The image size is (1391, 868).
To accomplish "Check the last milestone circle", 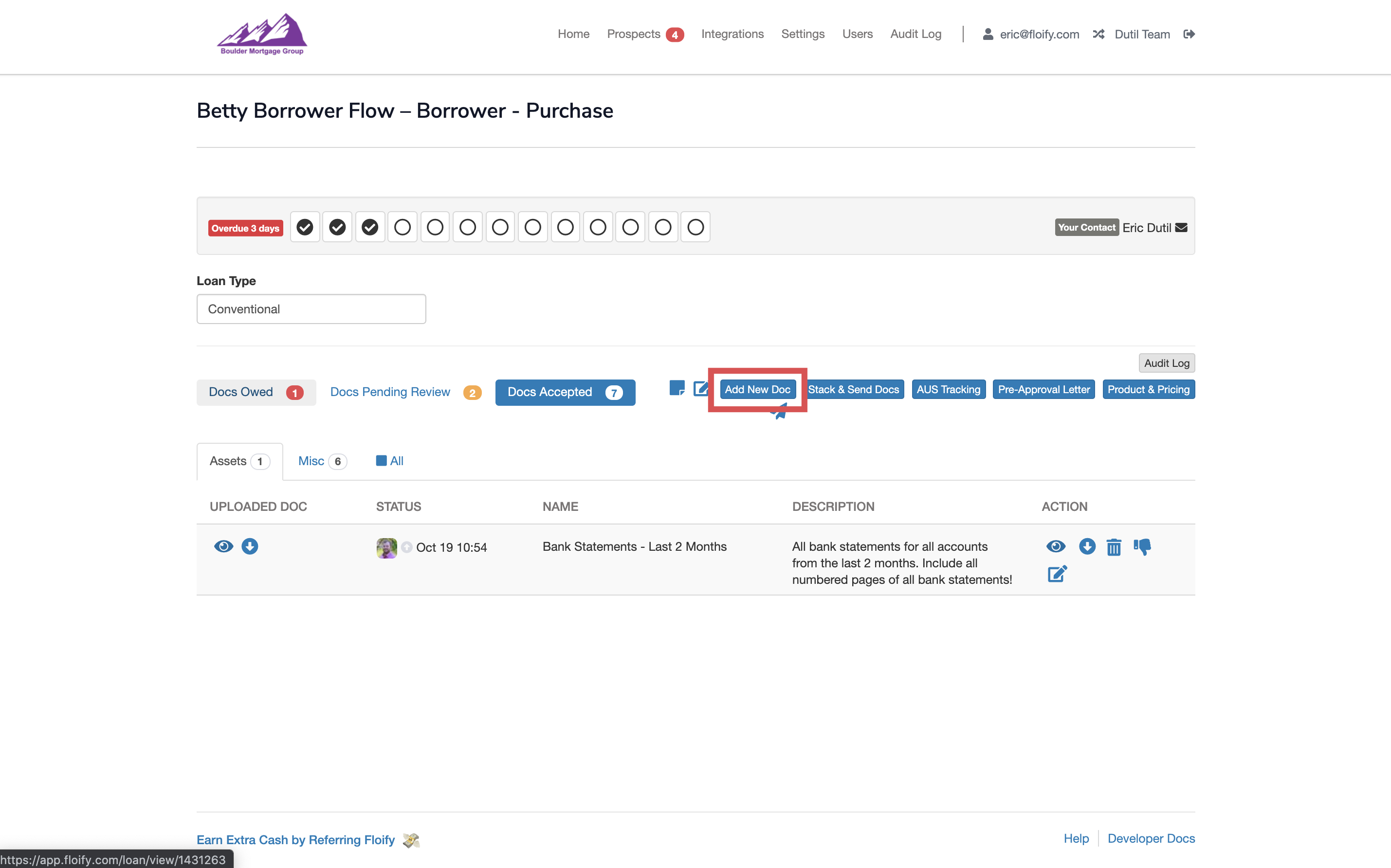I will point(695,227).
